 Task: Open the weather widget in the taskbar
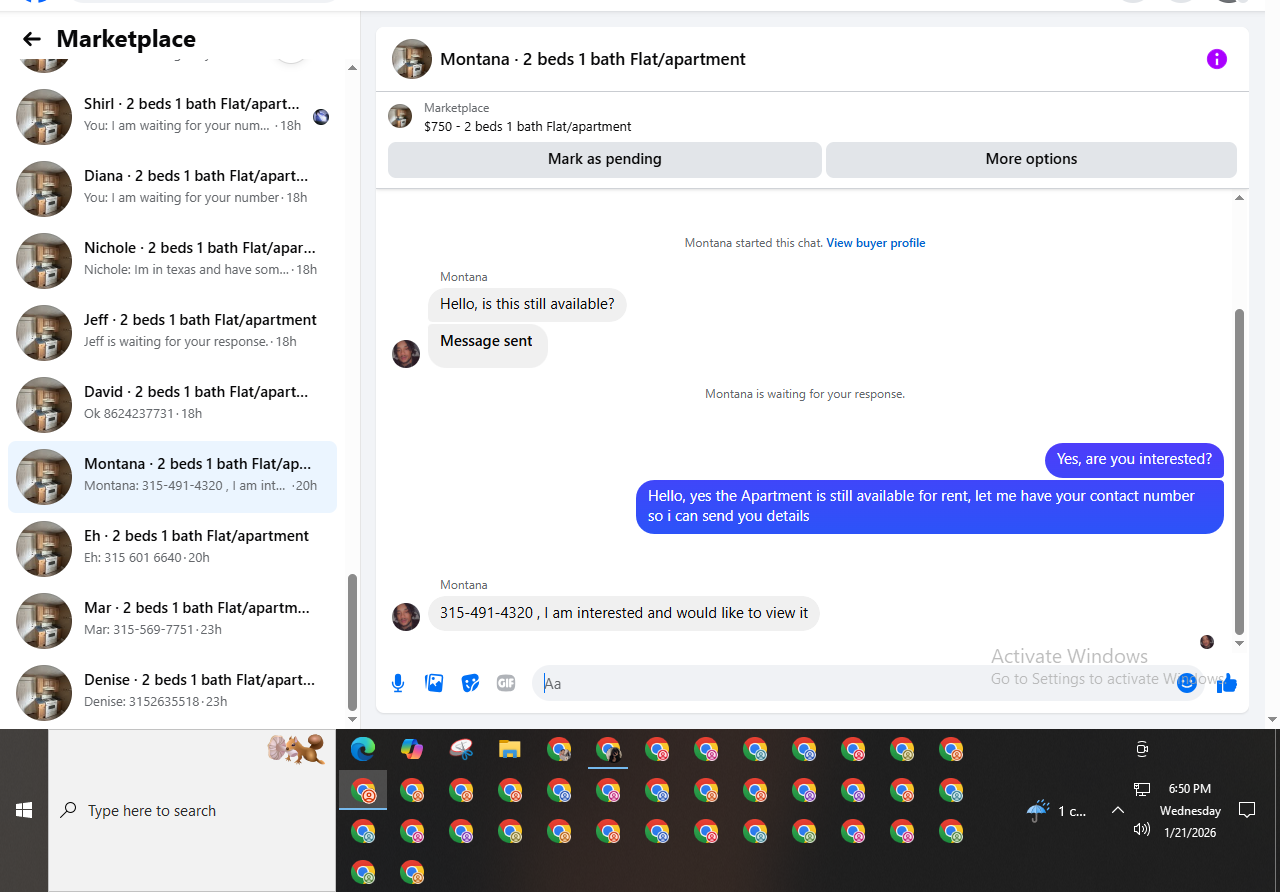point(1057,811)
